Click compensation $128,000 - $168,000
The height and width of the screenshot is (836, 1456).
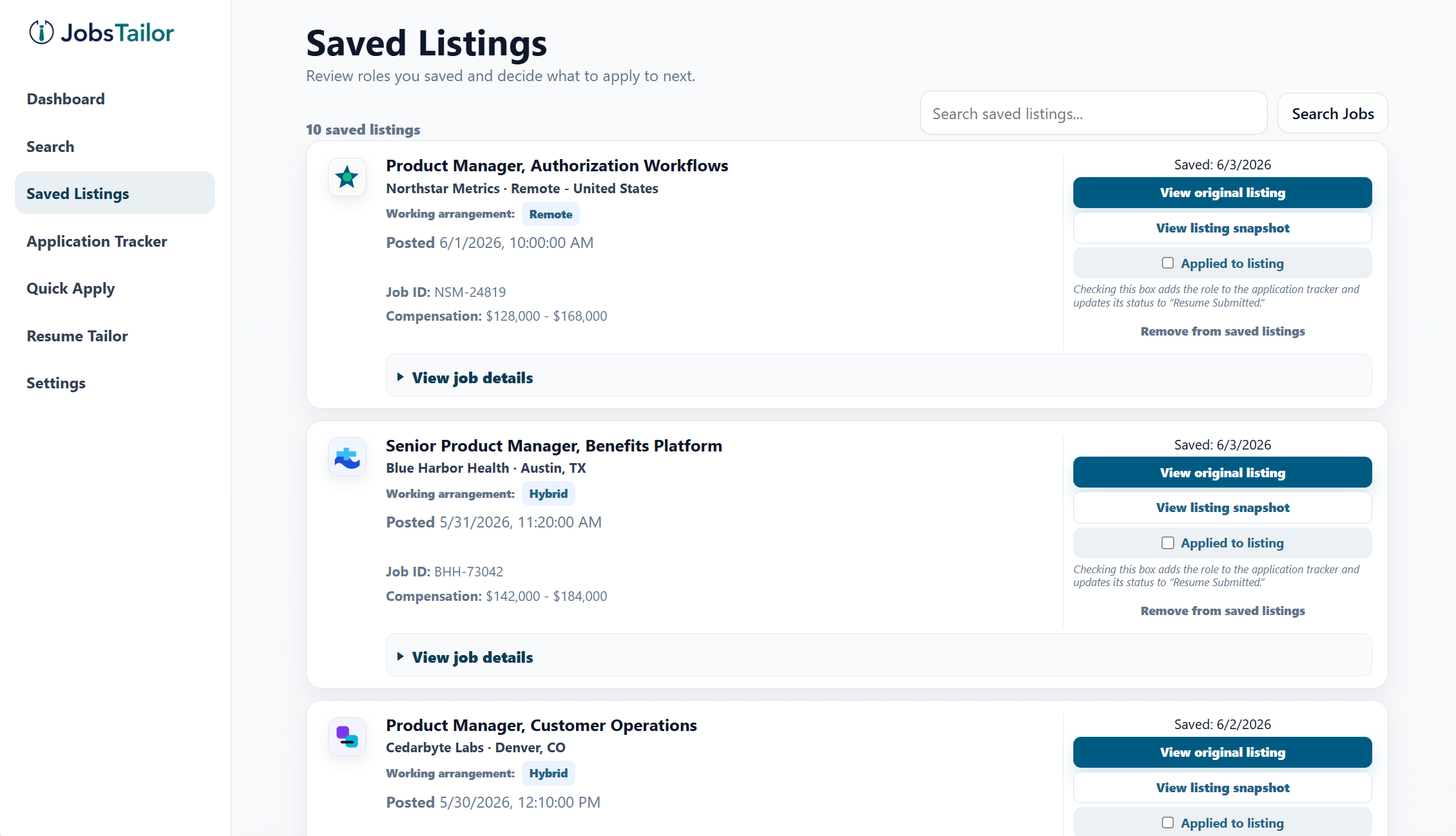coord(497,316)
